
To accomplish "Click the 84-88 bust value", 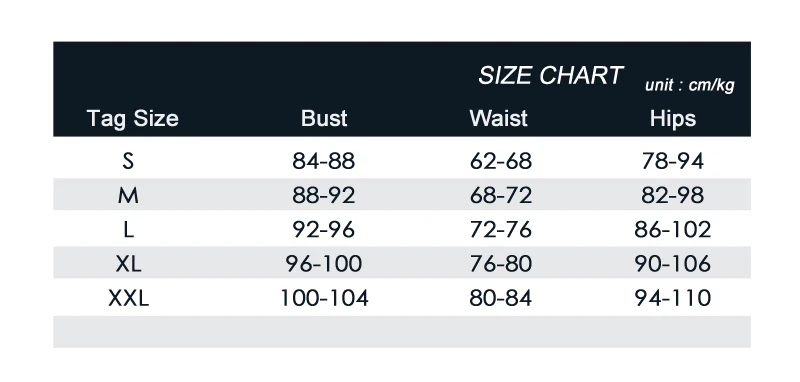I will click(x=323, y=161).
